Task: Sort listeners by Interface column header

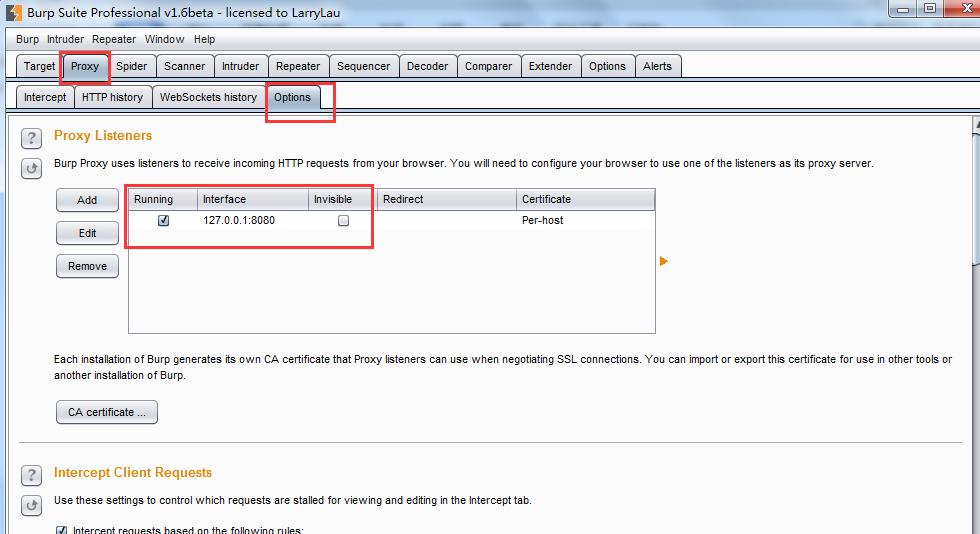Action: [x=253, y=199]
